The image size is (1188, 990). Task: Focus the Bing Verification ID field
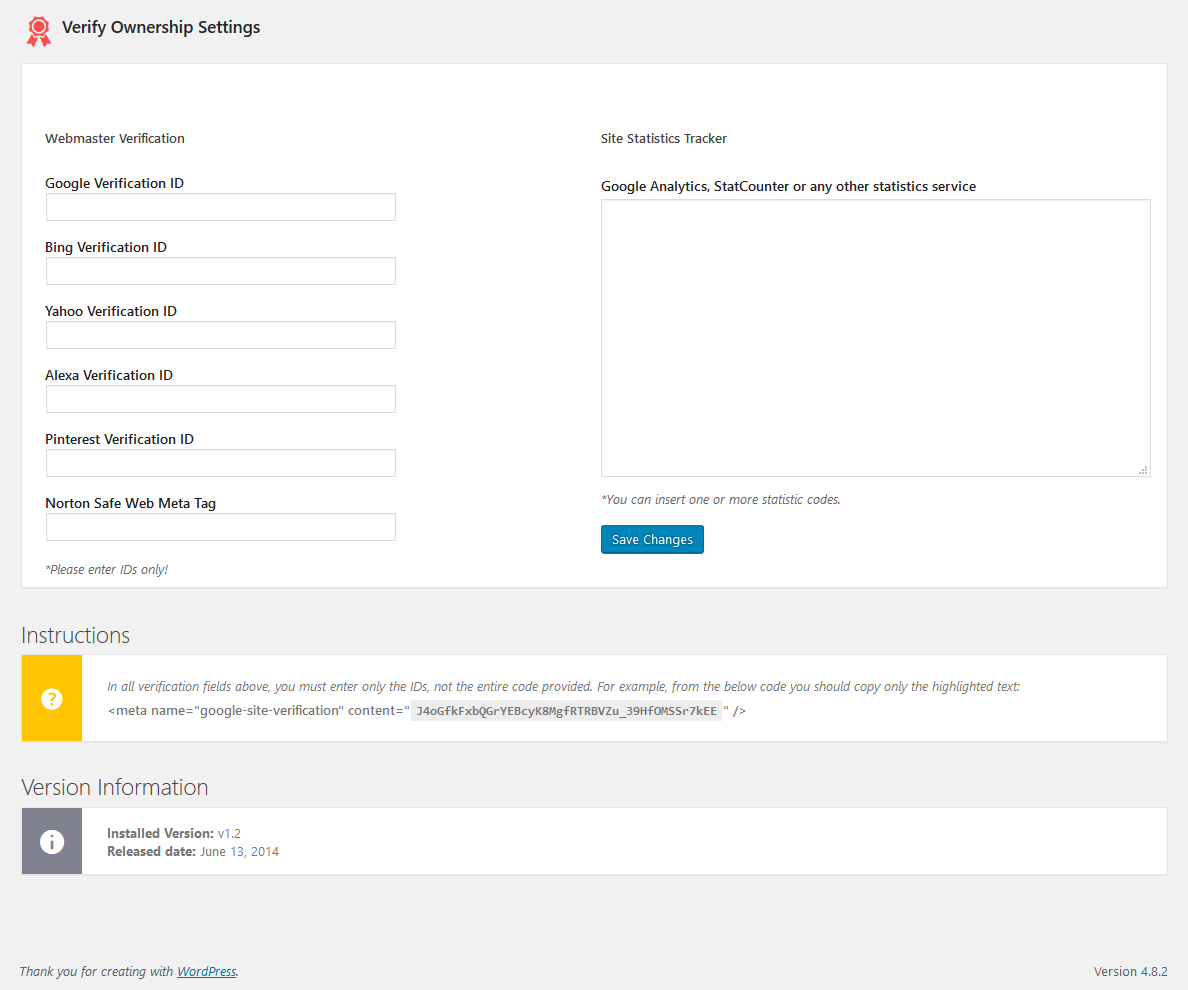[x=220, y=271]
